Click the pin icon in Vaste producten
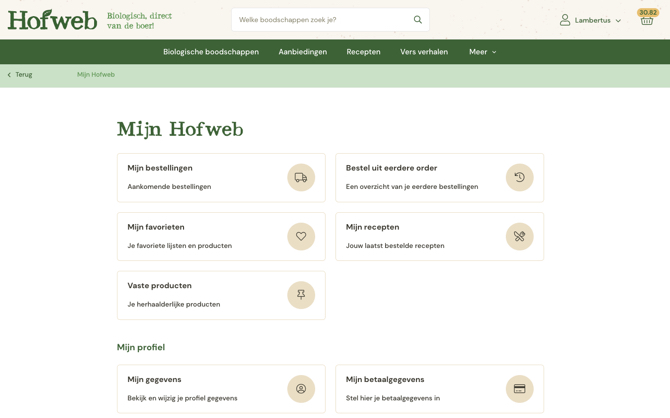670x418 pixels. click(301, 295)
